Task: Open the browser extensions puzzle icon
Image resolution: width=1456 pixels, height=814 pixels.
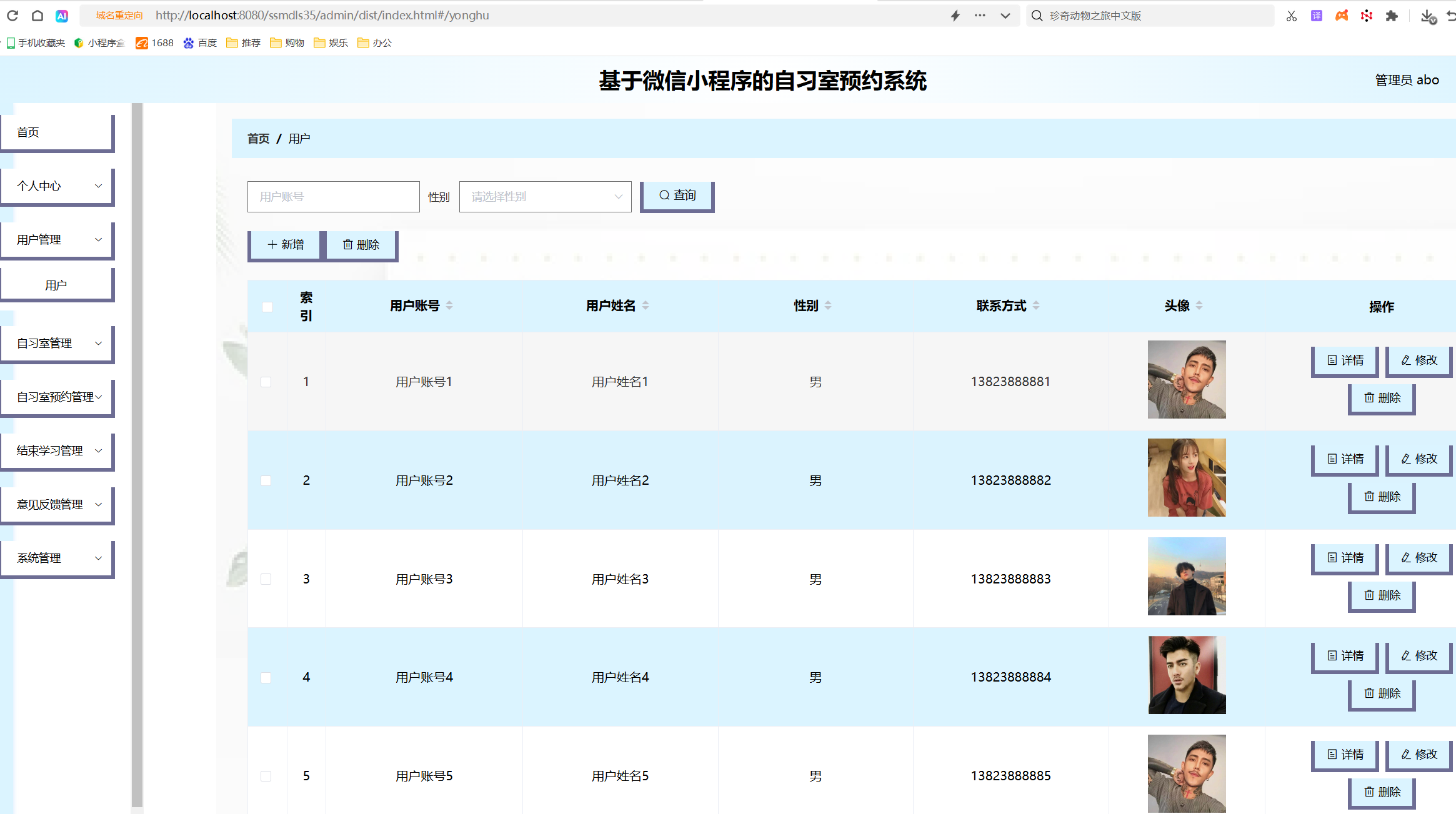Action: pos(1392,16)
